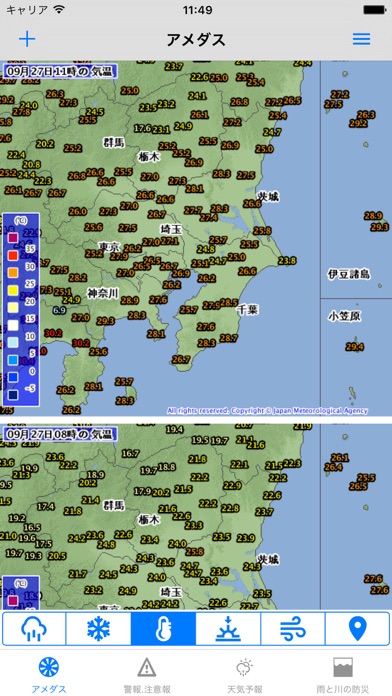This screenshot has height=696, width=392.
Task: Tap 栃木 label on the 08時 map
Action: click(149, 520)
